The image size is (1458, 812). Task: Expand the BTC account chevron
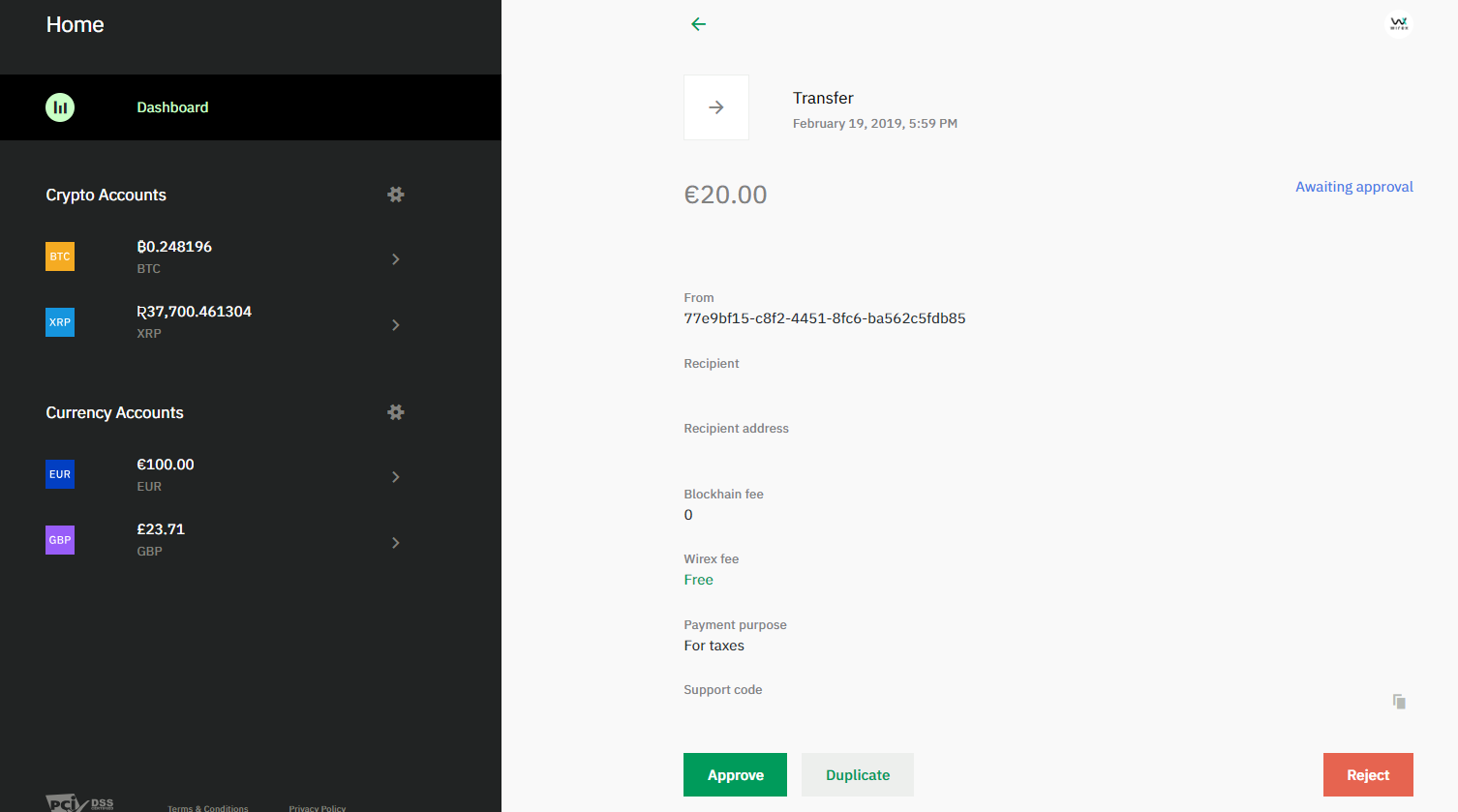[395, 259]
